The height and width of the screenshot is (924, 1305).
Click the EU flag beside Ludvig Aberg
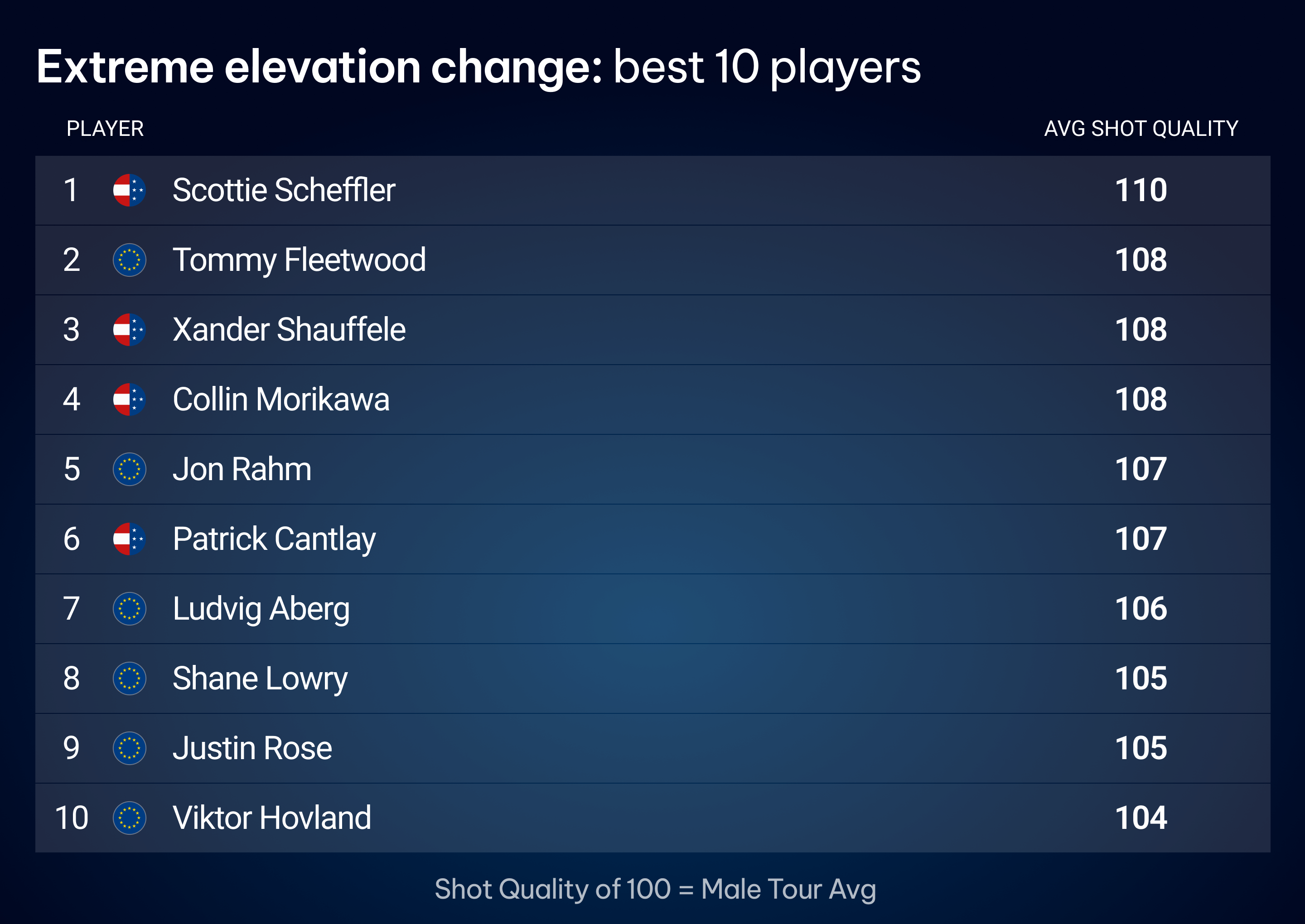click(129, 609)
